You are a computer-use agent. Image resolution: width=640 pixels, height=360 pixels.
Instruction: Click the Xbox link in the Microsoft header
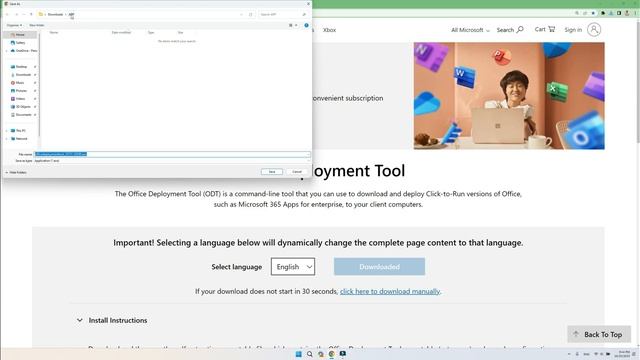tap(329, 30)
